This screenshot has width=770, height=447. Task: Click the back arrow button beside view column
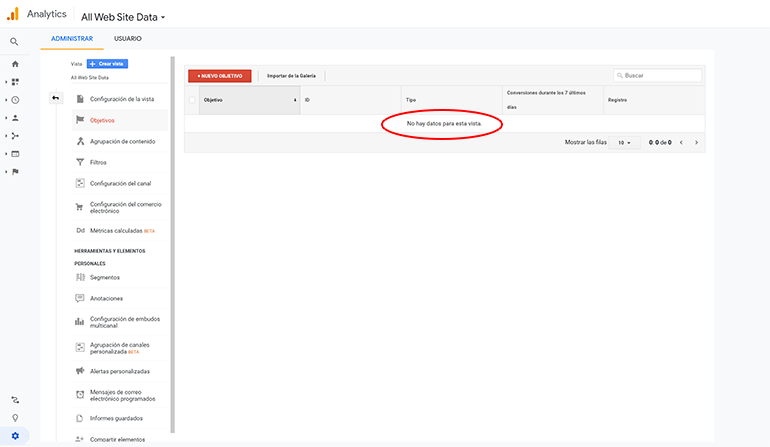click(56, 98)
